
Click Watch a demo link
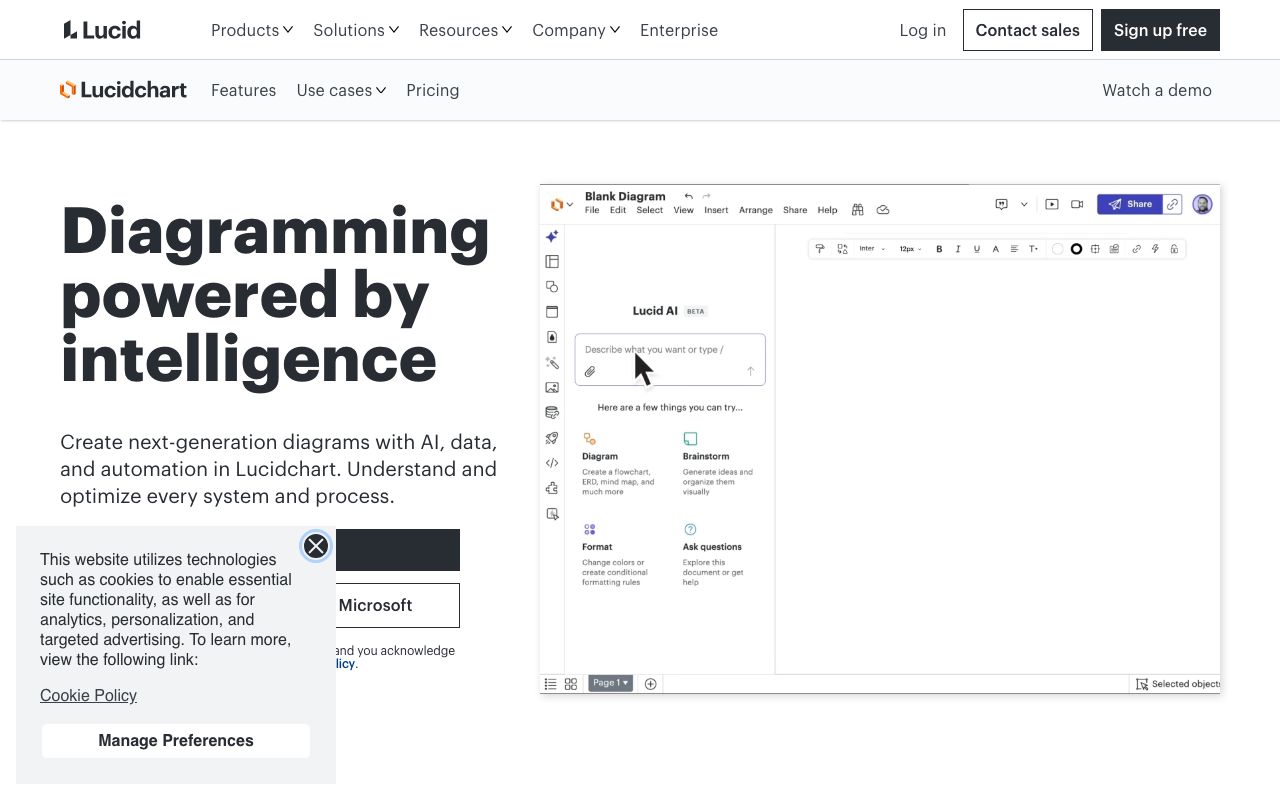pyautogui.click(x=1157, y=90)
